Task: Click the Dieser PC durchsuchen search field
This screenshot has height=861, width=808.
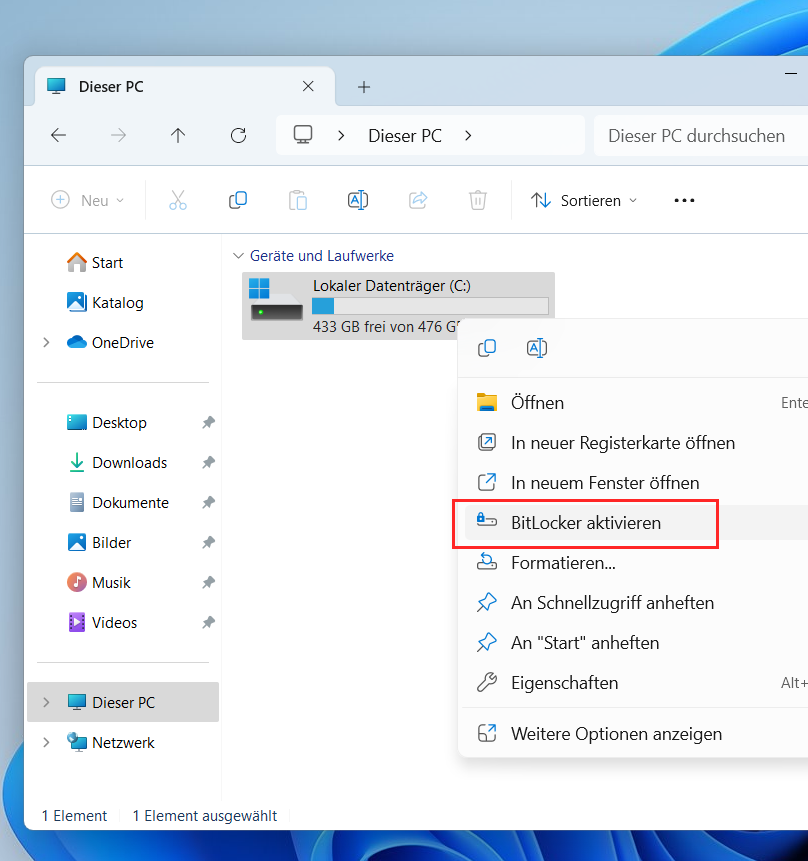Action: (x=701, y=136)
